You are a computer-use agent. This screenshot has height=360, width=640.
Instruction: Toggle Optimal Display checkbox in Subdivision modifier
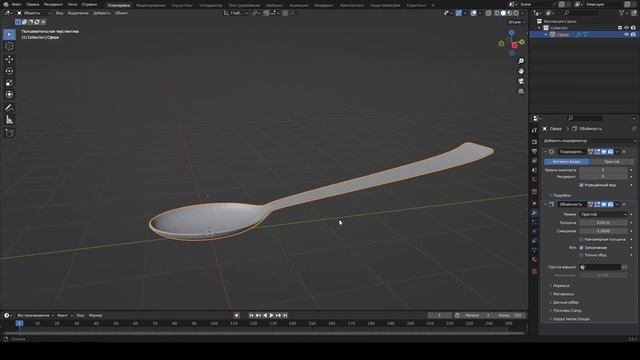(x=581, y=185)
